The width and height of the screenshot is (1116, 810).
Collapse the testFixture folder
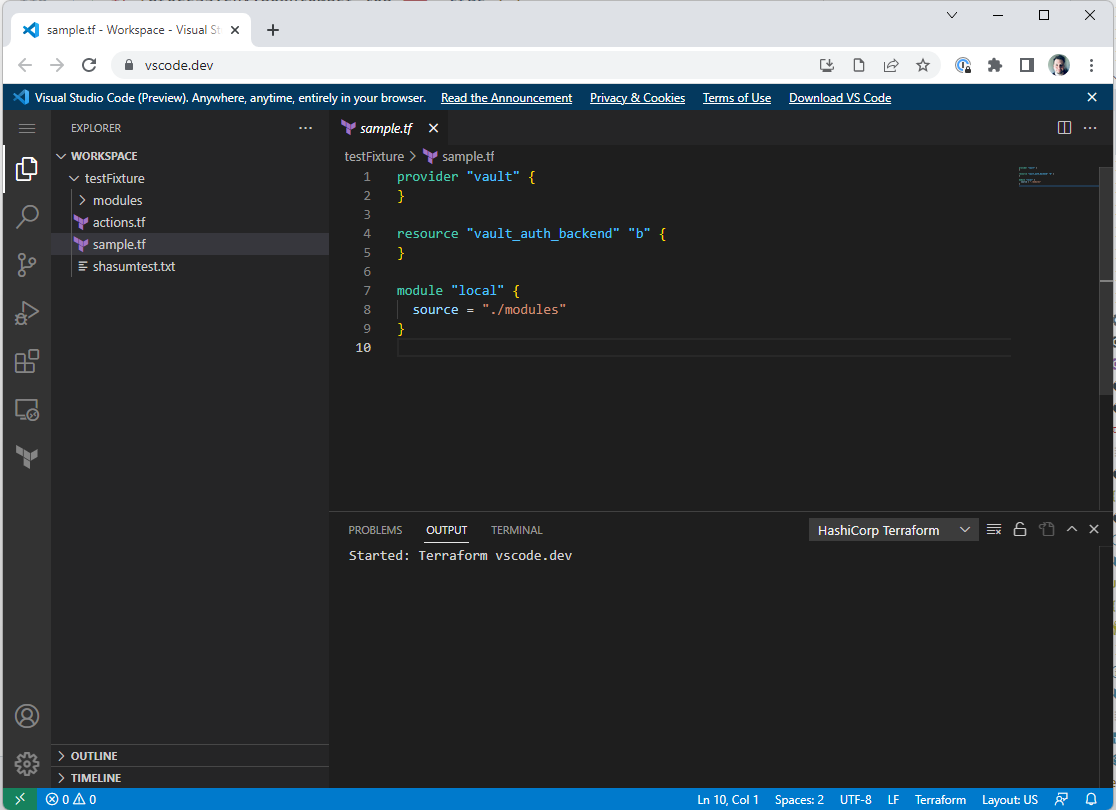click(190, 178)
